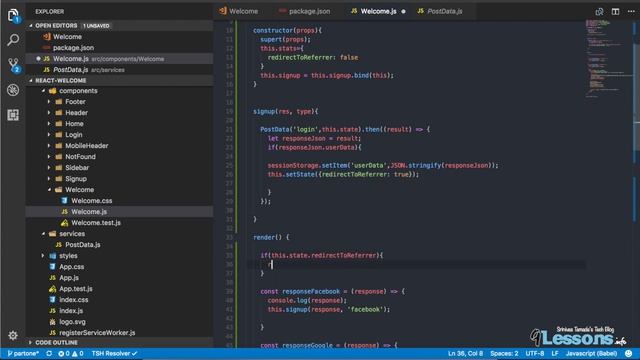Image resolution: width=640 pixels, height=360 pixels.
Task: Switch to the package.json tab
Action: 304,11
